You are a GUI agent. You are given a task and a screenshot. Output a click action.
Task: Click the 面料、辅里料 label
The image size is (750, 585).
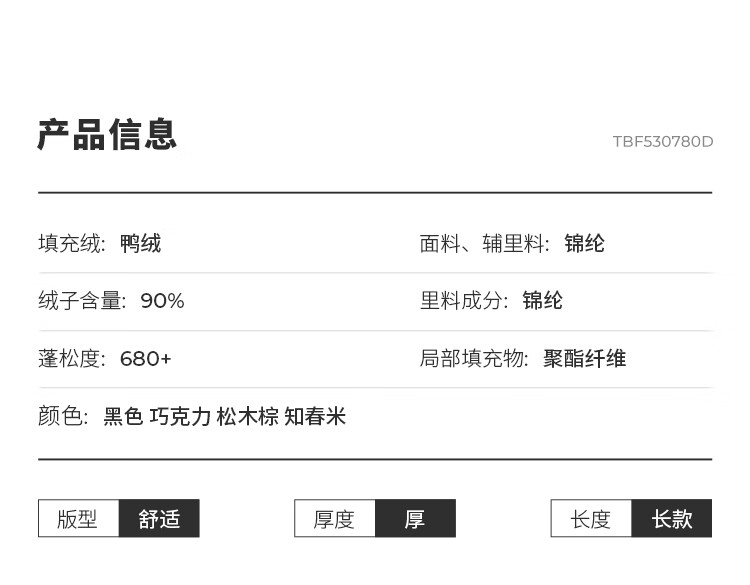click(x=484, y=244)
